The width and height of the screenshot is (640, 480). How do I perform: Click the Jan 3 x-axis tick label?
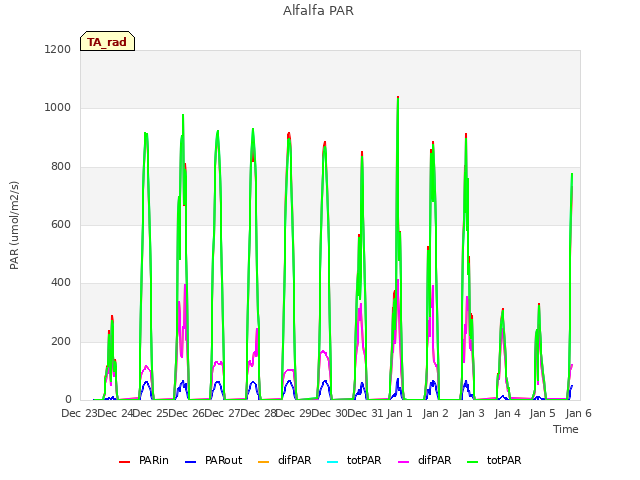[471, 413]
